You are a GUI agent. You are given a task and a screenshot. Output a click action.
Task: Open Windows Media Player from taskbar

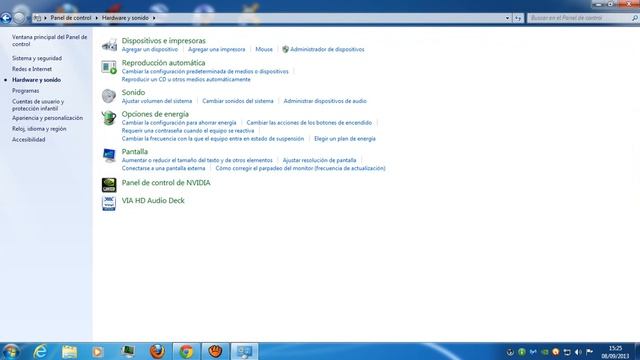click(98, 351)
